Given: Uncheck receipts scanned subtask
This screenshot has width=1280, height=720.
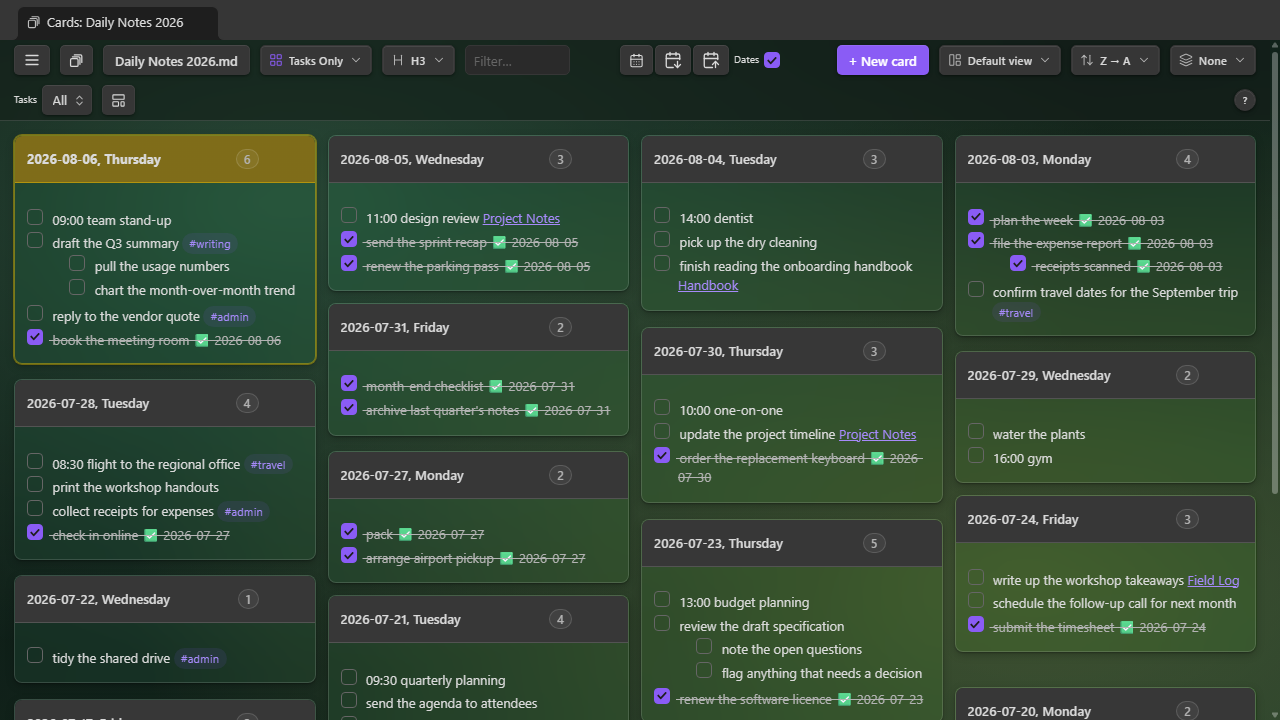Looking at the screenshot, I should click(1018, 263).
